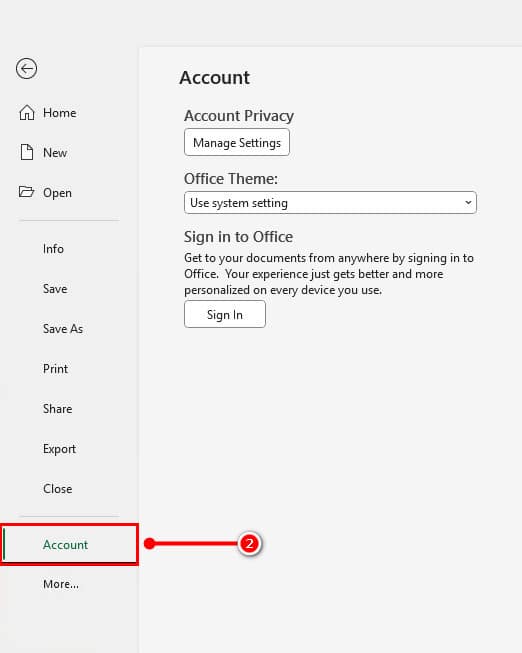Click the Manage Settings button
This screenshot has height=653, width=522.
(237, 142)
